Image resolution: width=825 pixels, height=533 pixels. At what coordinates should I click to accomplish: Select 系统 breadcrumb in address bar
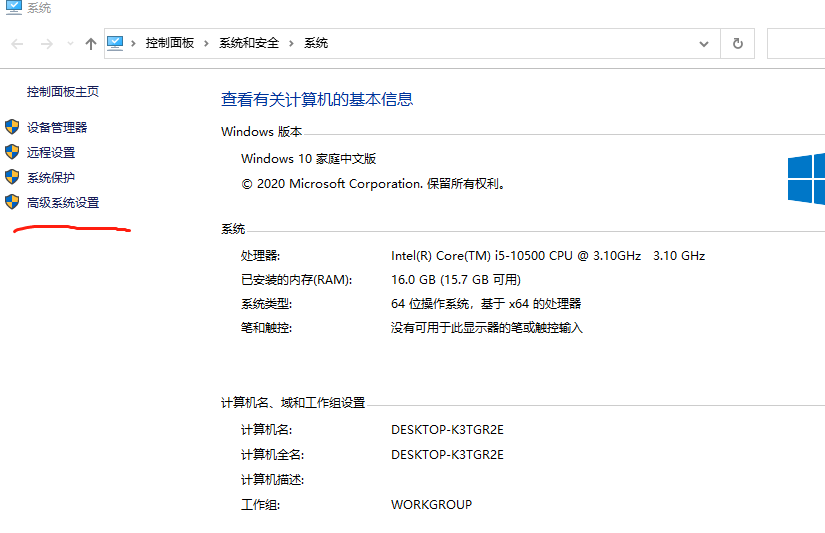point(316,43)
